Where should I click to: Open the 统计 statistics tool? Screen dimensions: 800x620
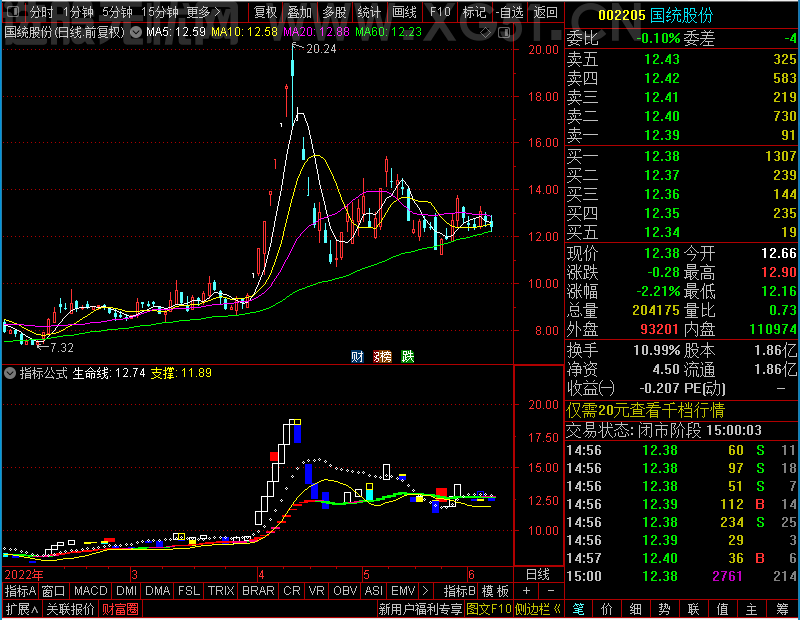(x=369, y=12)
